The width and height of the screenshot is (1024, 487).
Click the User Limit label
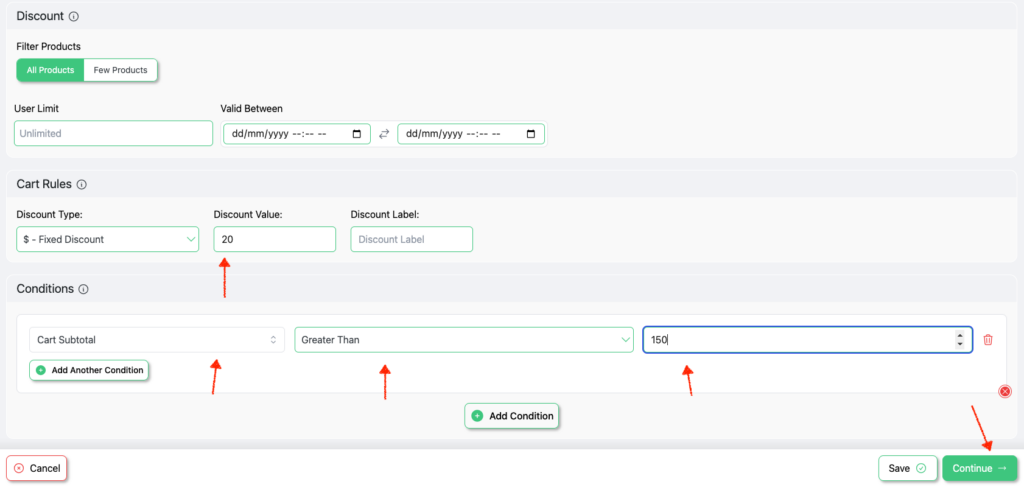37,108
